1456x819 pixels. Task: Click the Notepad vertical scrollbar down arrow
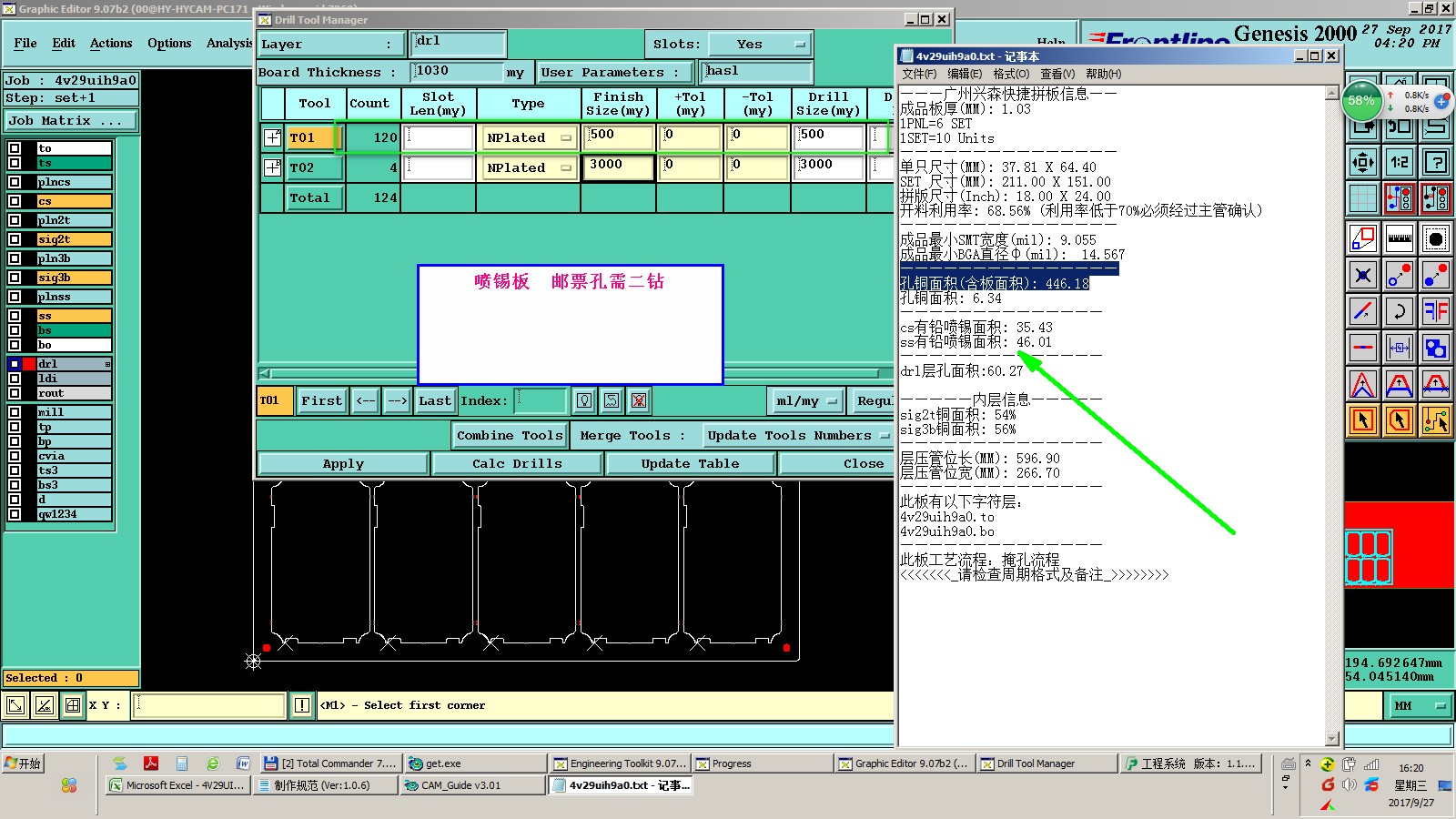(x=1332, y=739)
